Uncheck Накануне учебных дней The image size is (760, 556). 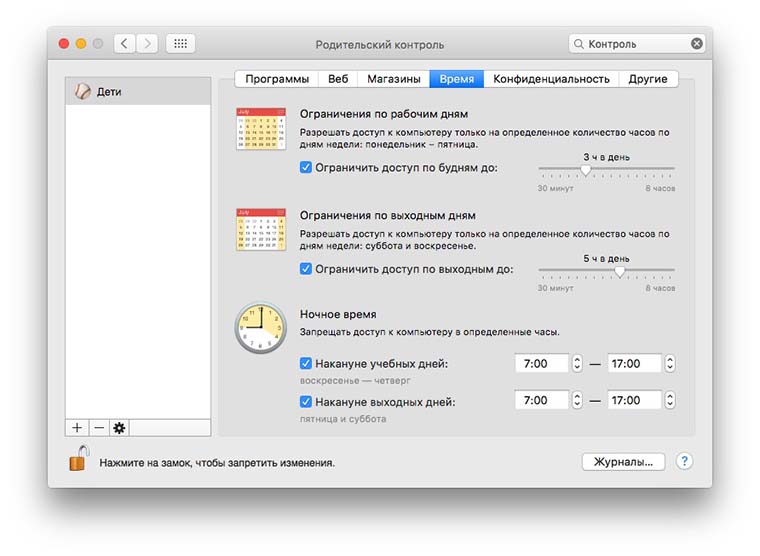[305, 363]
